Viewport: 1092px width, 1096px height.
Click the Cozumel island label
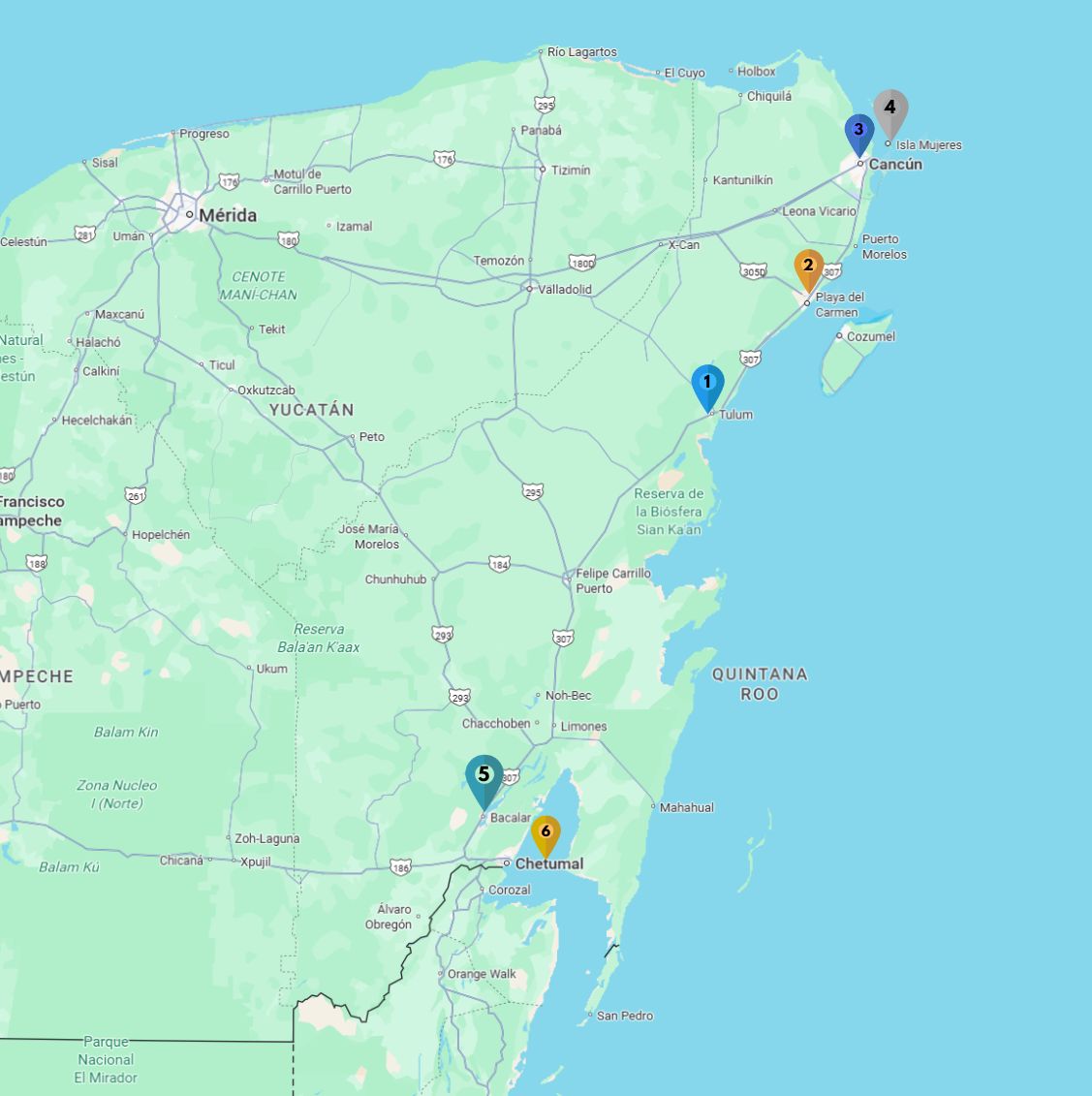coord(870,336)
